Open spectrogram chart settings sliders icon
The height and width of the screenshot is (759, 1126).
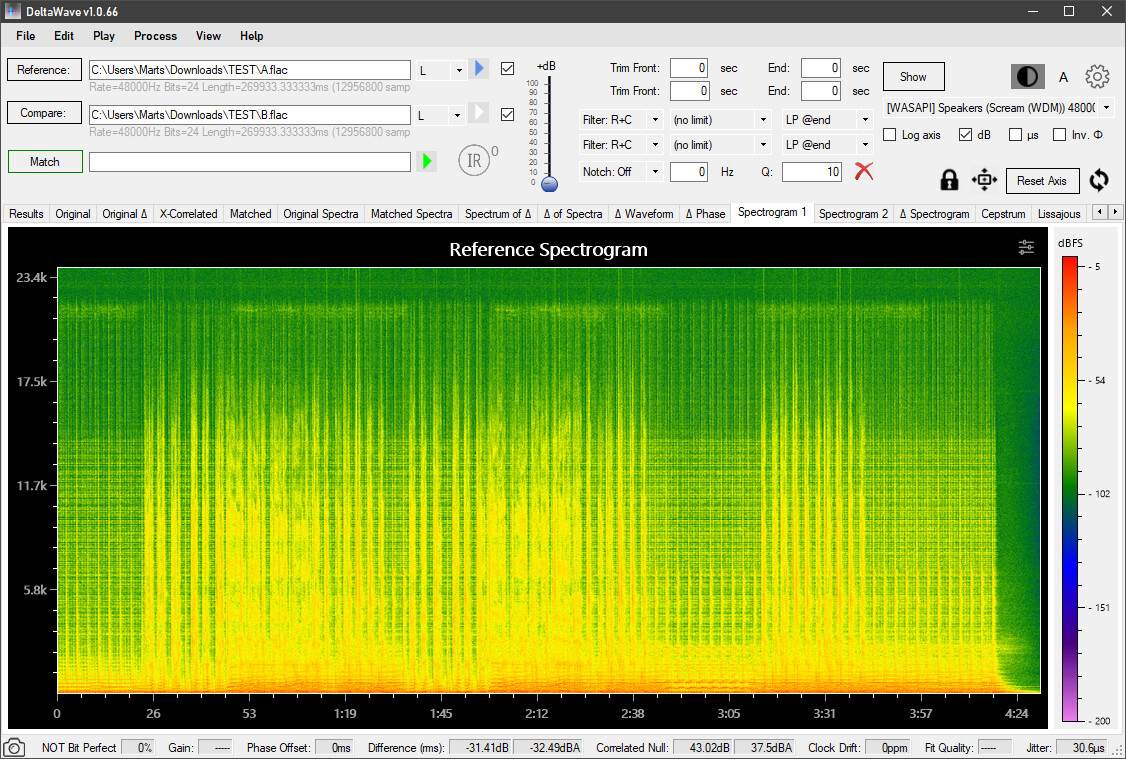pos(1027,248)
